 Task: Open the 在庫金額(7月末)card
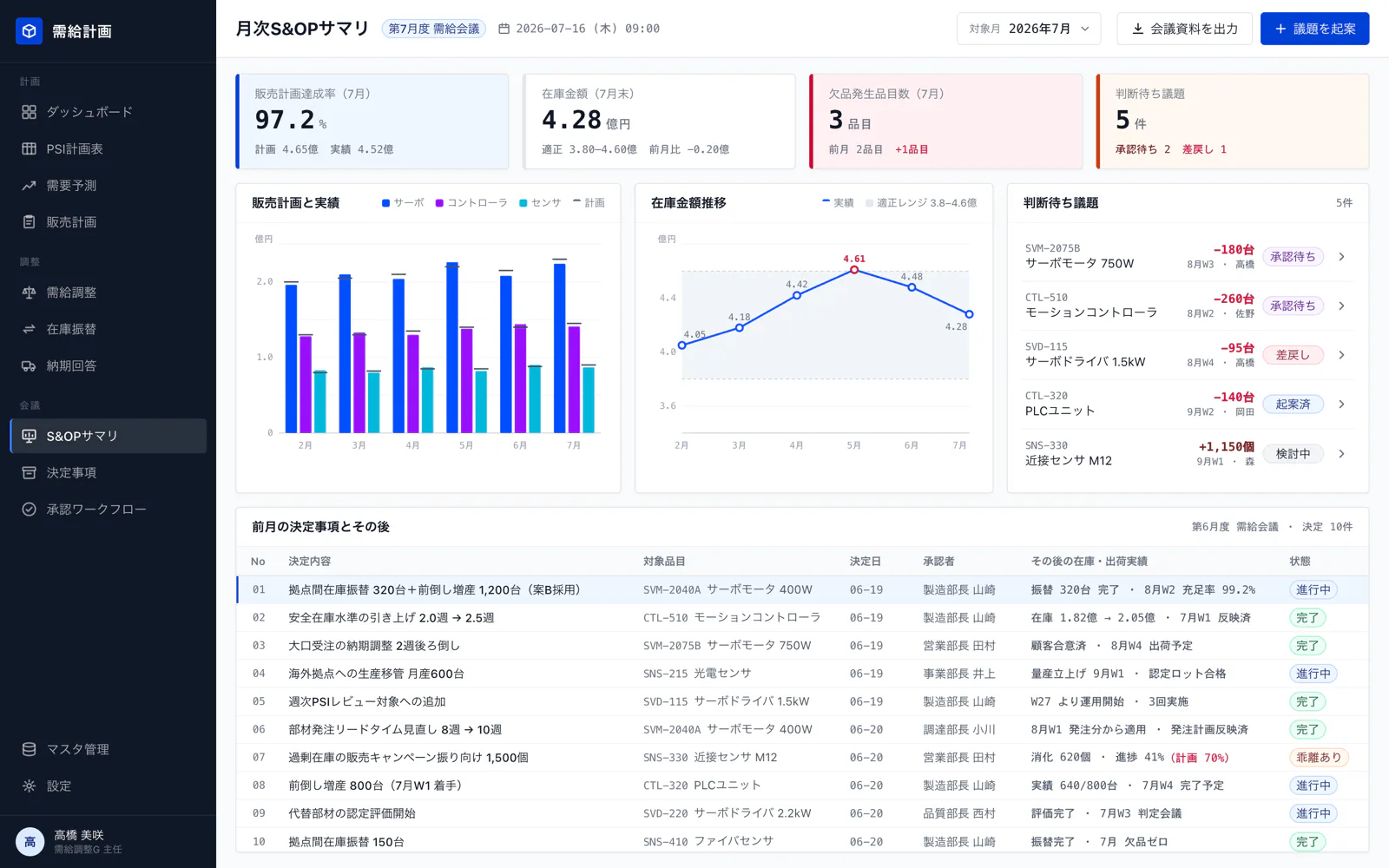(x=660, y=122)
